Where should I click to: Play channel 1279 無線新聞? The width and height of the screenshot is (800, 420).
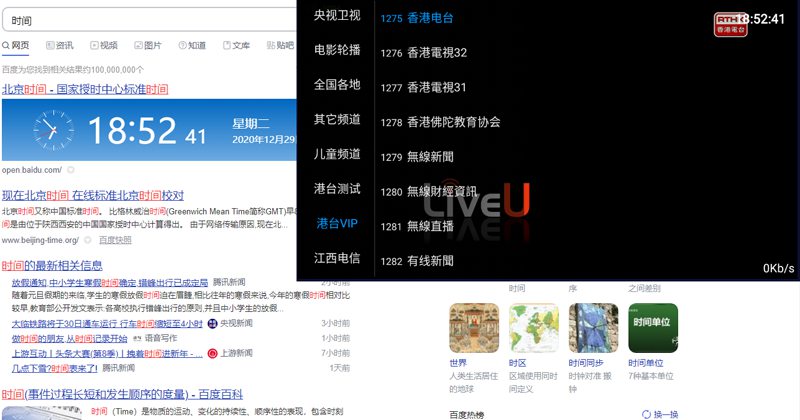[430, 157]
